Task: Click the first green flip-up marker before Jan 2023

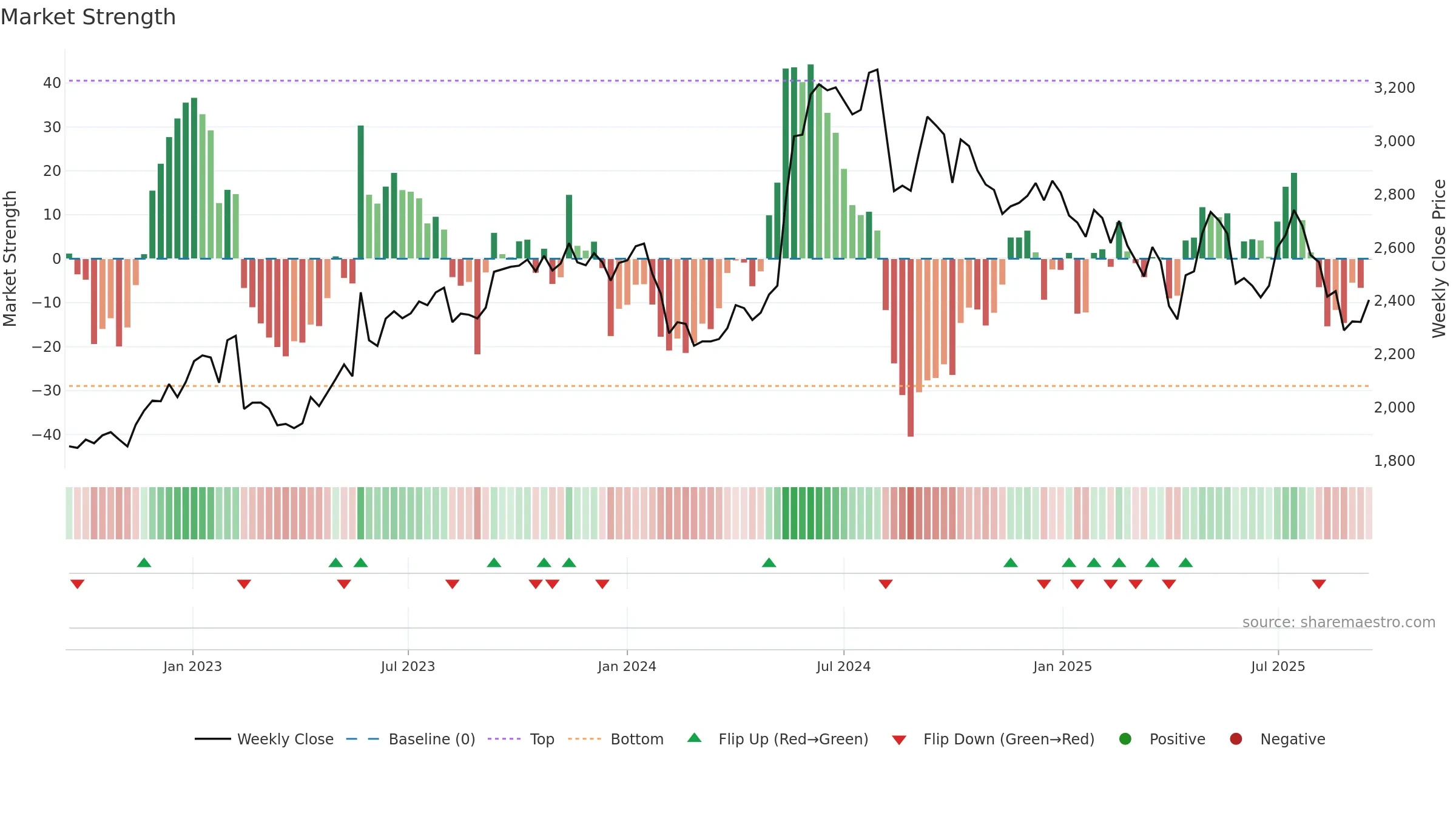Action: coord(144,562)
